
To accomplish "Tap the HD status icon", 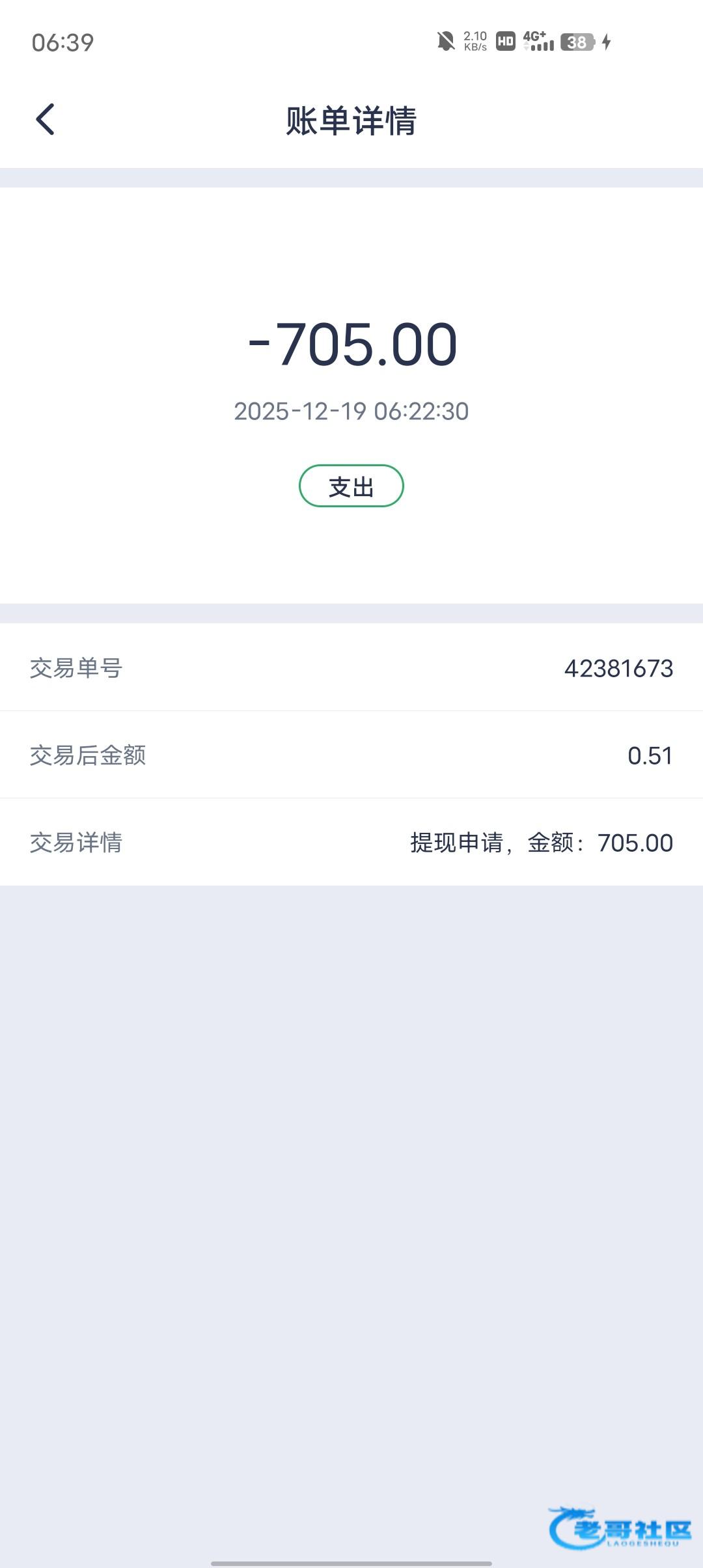I will 506,42.
